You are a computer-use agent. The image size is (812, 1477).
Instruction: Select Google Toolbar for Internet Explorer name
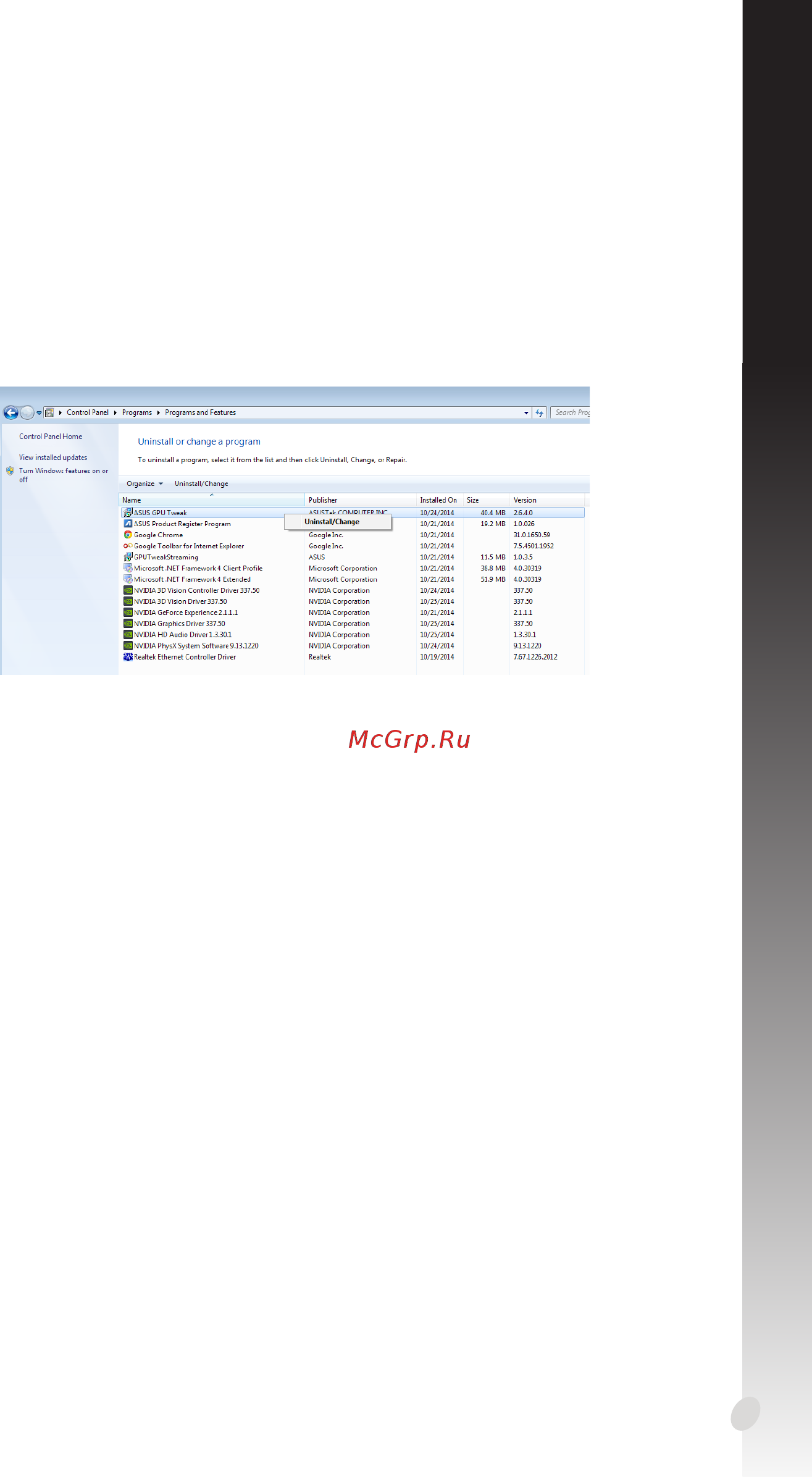click(x=189, y=546)
